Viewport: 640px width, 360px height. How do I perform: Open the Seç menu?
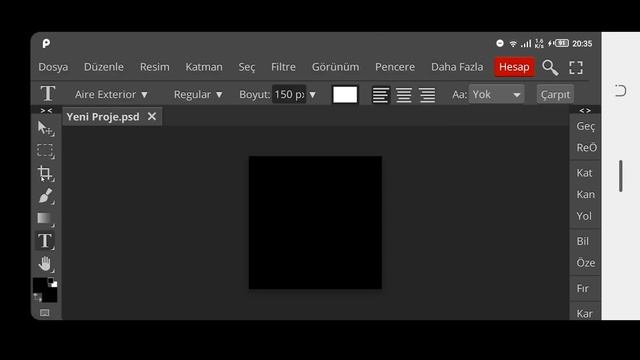pyautogui.click(x=247, y=67)
